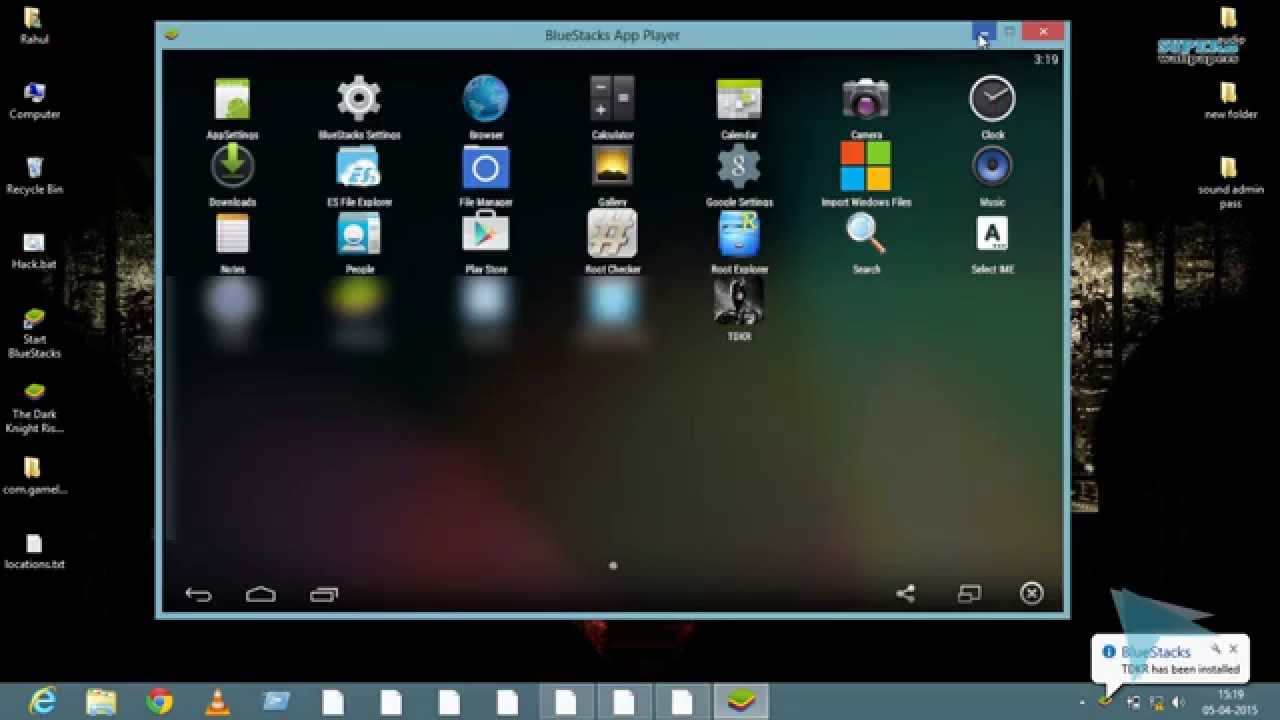Launch Import Windows Files app
This screenshot has width=1280, height=720.
(866, 167)
